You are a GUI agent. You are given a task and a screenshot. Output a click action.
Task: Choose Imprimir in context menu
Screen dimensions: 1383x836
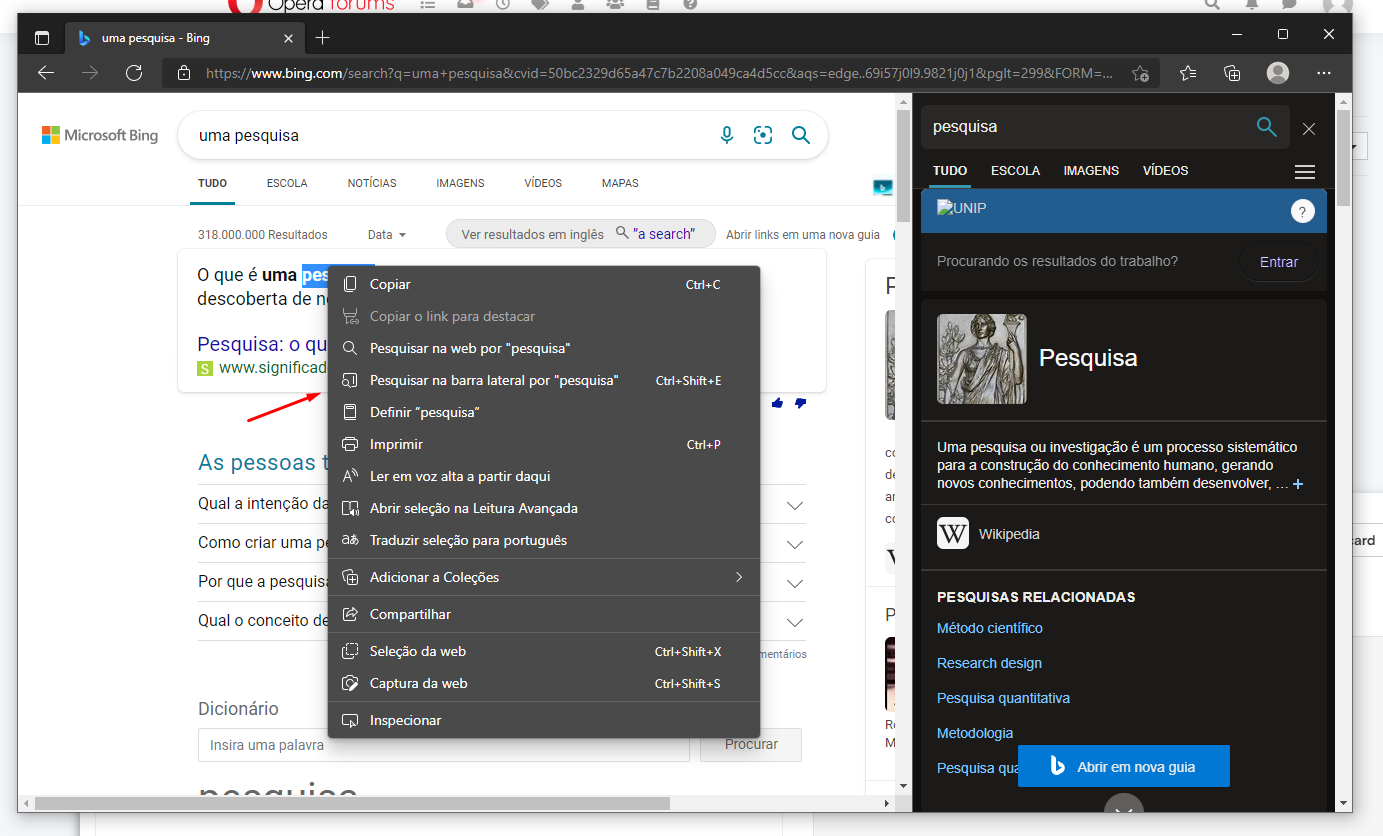pyautogui.click(x=544, y=445)
